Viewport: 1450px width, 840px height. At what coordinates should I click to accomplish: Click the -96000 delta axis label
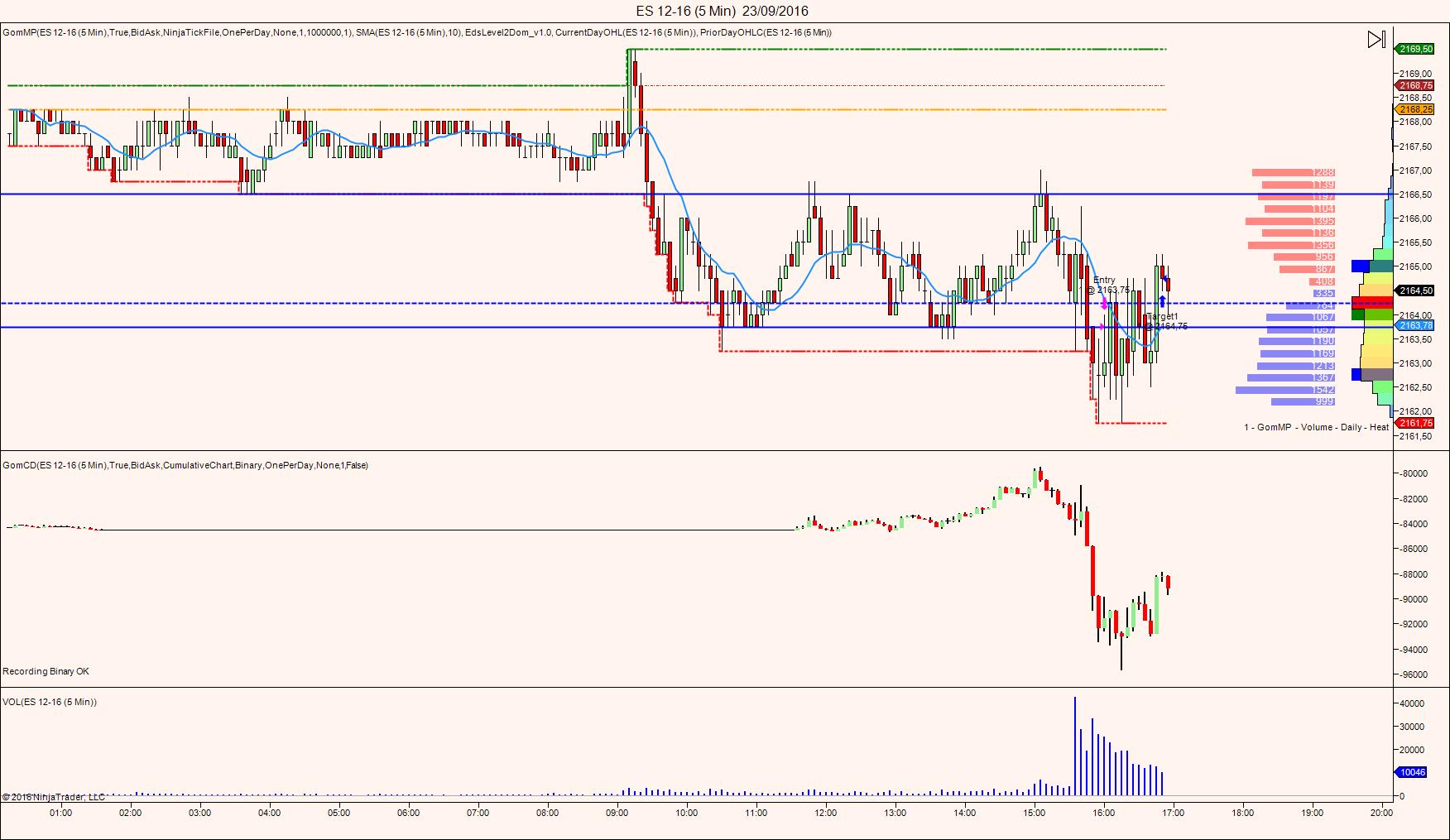pyautogui.click(x=1413, y=674)
